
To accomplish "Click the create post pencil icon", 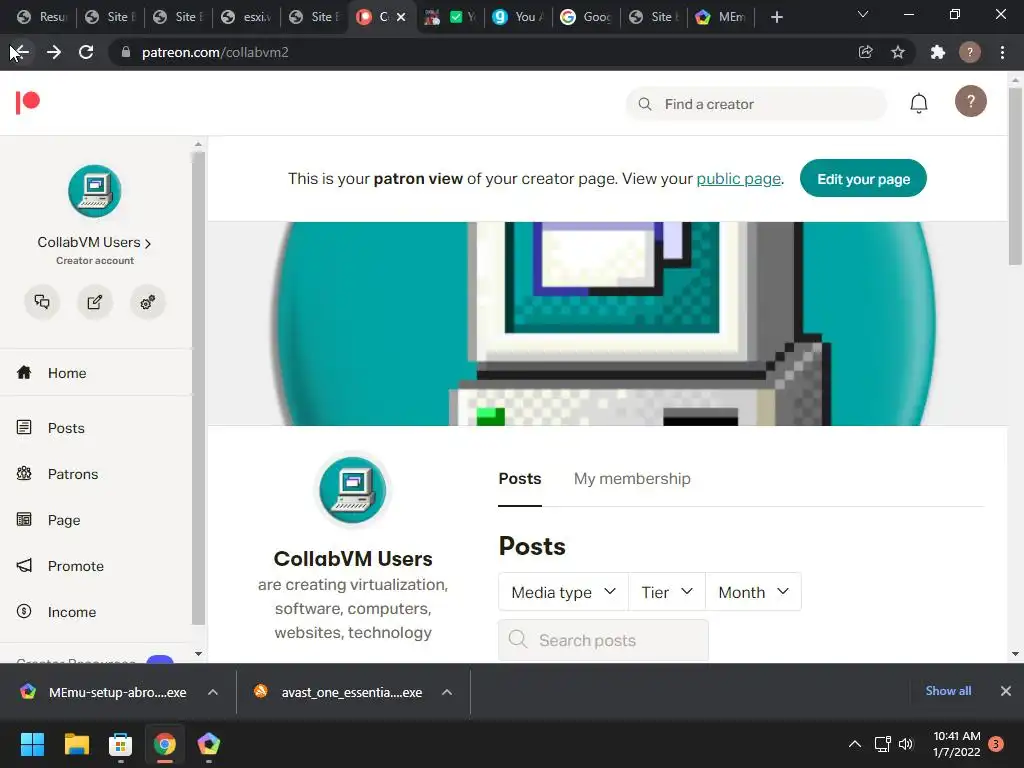I will point(95,302).
